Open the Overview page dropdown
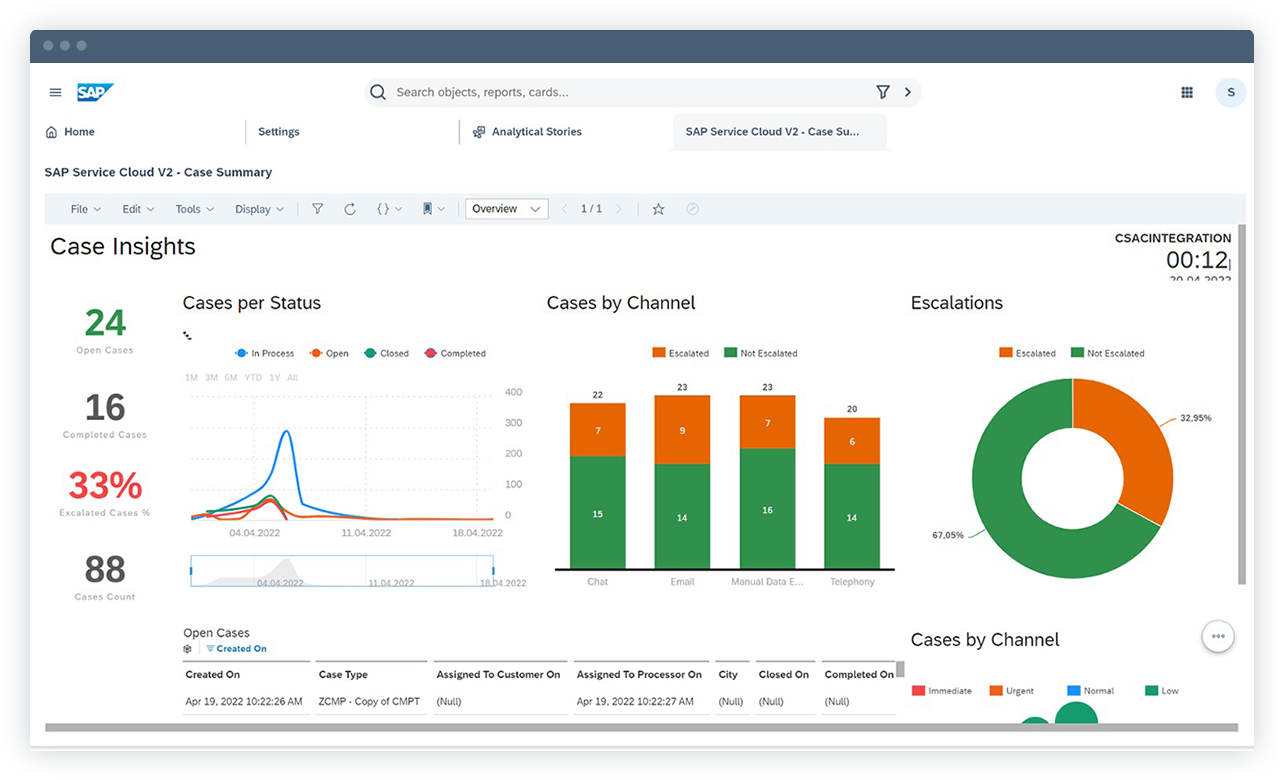The width and height of the screenshot is (1284, 780). (x=506, y=208)
